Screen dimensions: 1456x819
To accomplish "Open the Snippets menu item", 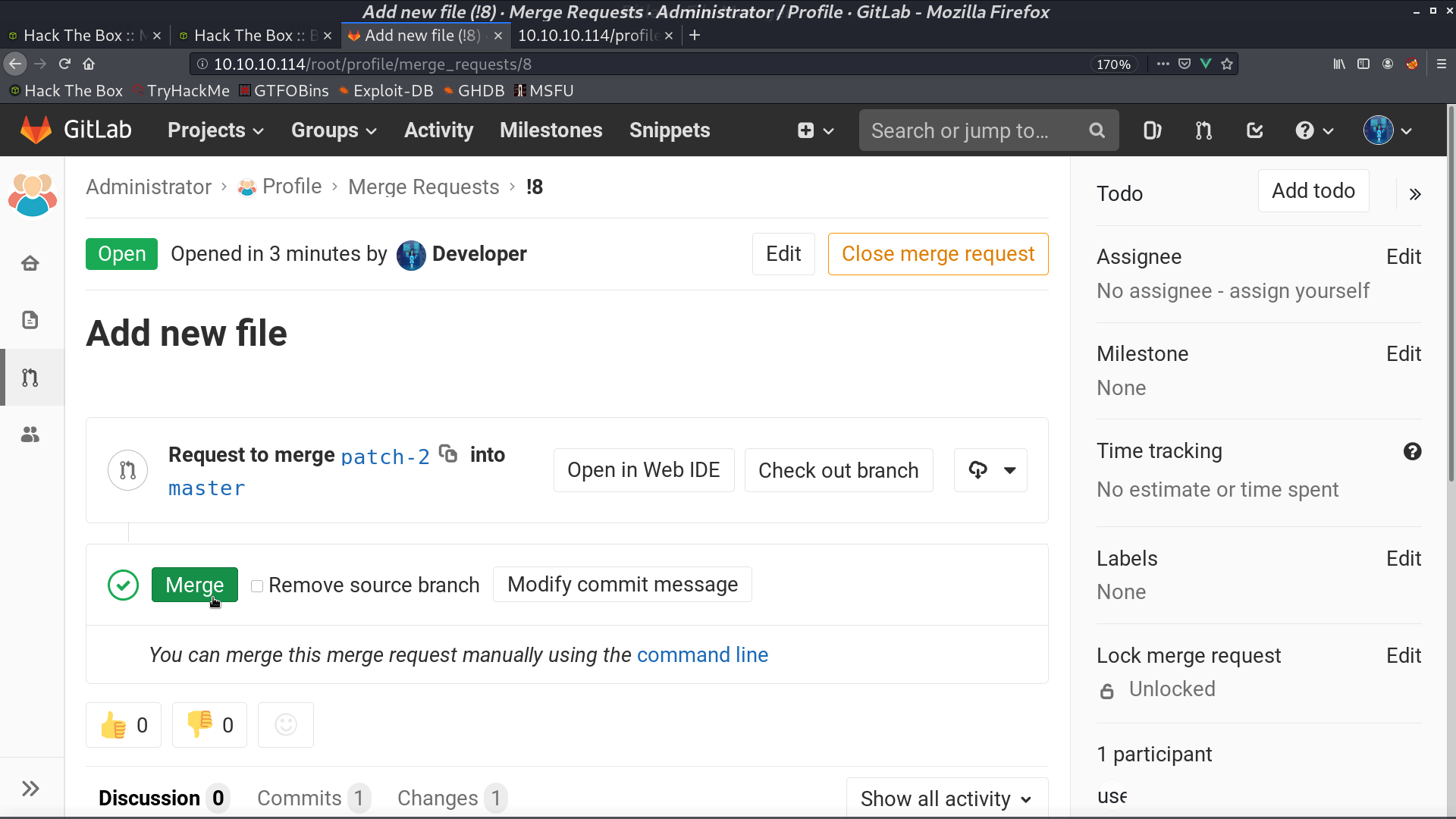I will [670, 130].
